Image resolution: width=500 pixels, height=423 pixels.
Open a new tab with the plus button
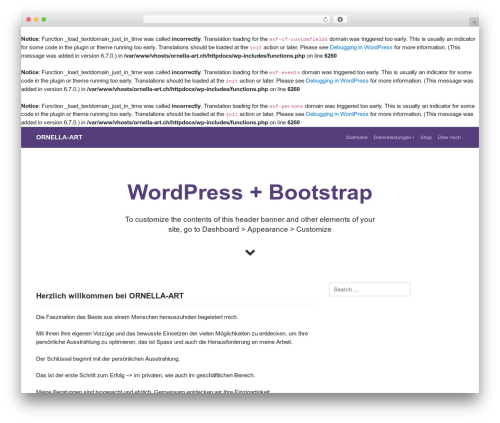474,22
